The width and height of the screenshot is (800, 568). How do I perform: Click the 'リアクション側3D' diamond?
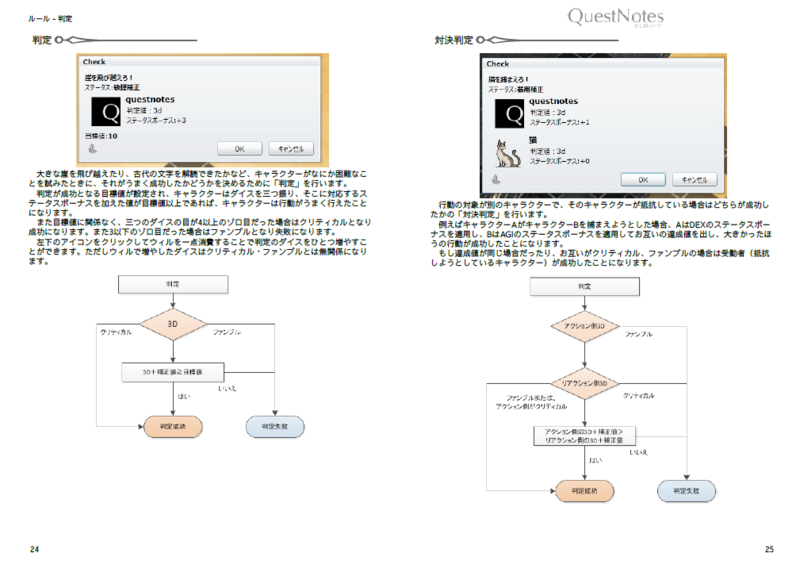(x=585, y=383)
